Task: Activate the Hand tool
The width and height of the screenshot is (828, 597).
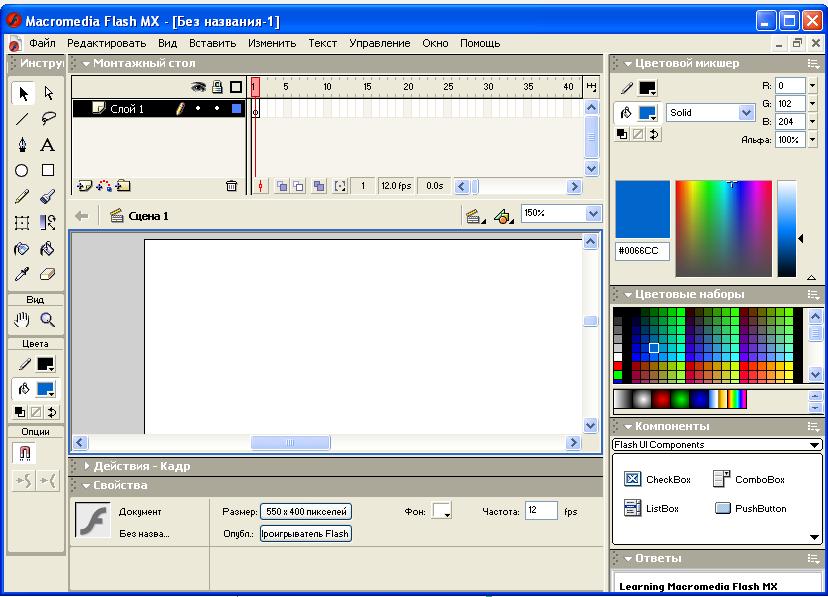Action: click(x=22, y=319)
